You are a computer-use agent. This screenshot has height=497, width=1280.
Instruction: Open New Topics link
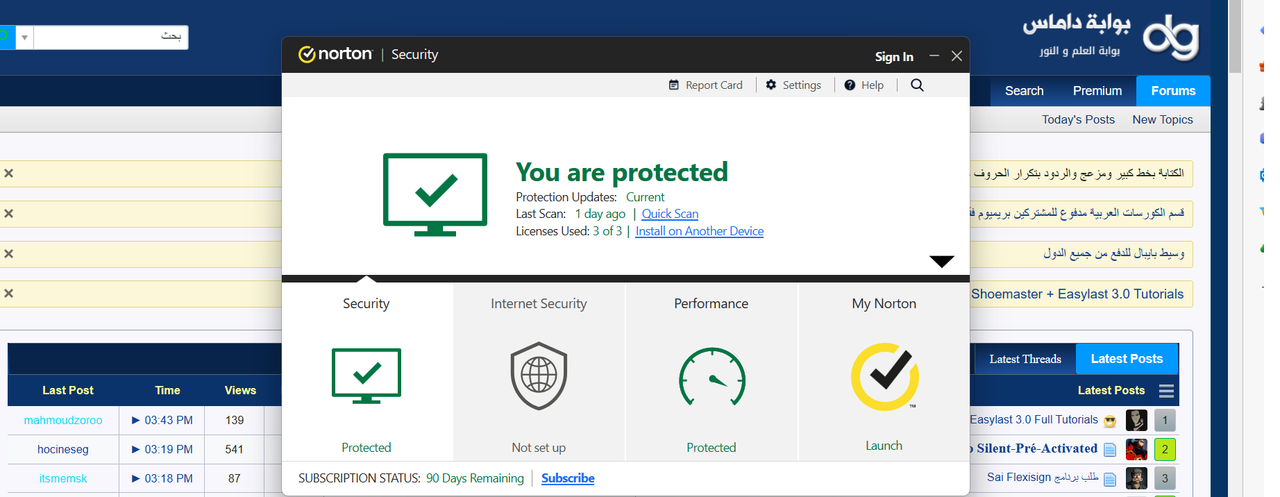(1162, 119)
